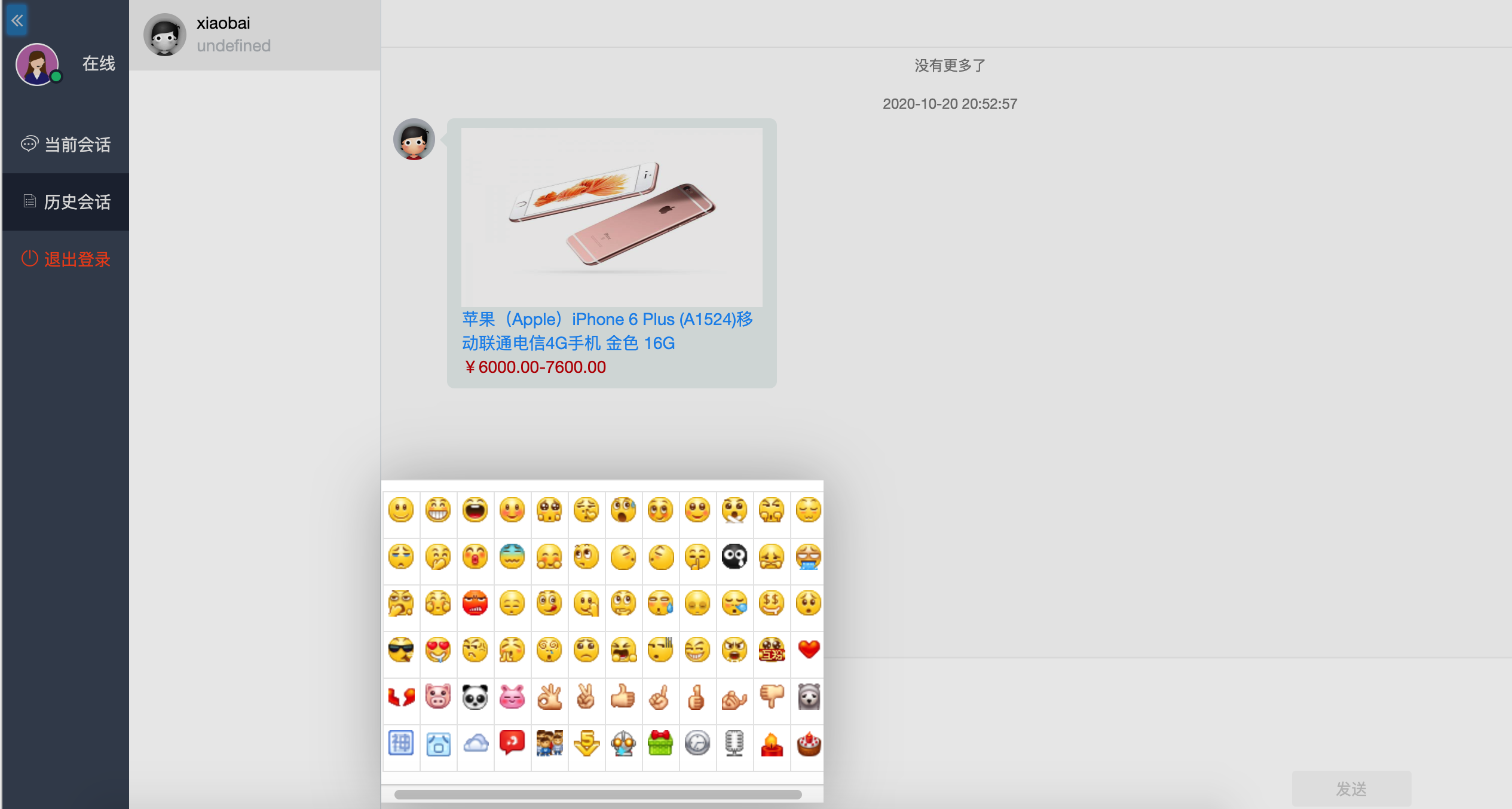Insert the dizzy spiral-eyes emoji
The image size is (1512, 809).
pos(549,649)
